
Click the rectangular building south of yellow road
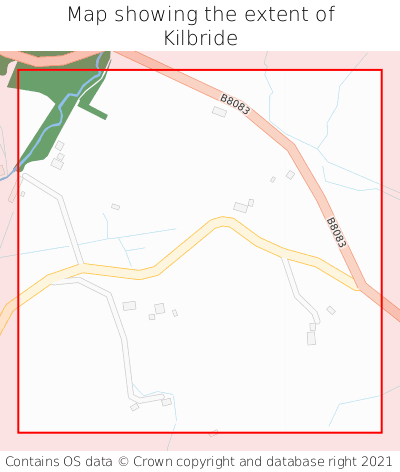(129, 306)
